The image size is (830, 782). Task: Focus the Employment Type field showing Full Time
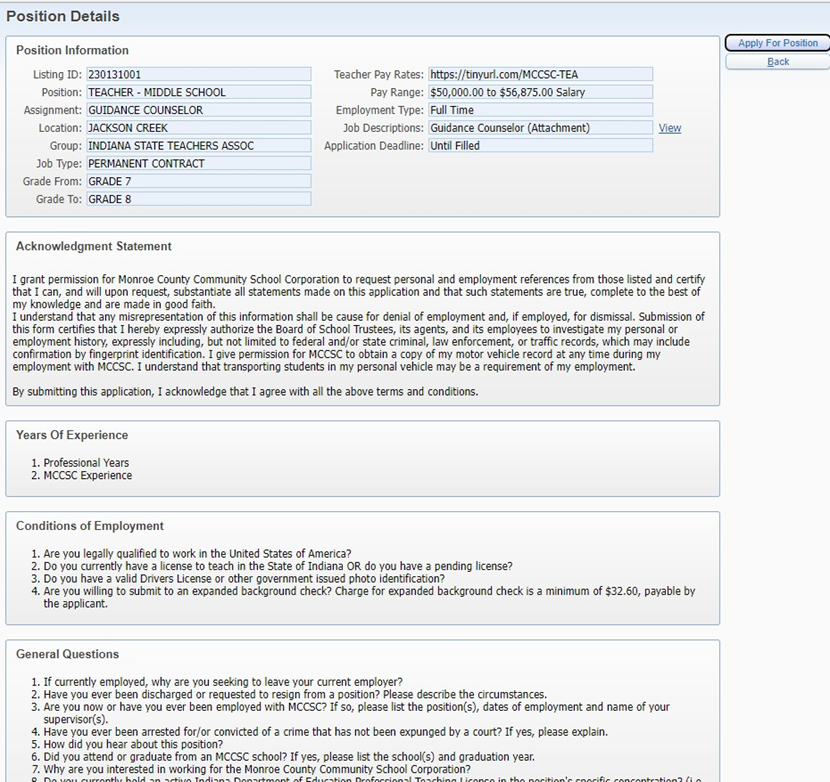pos(540,111)
